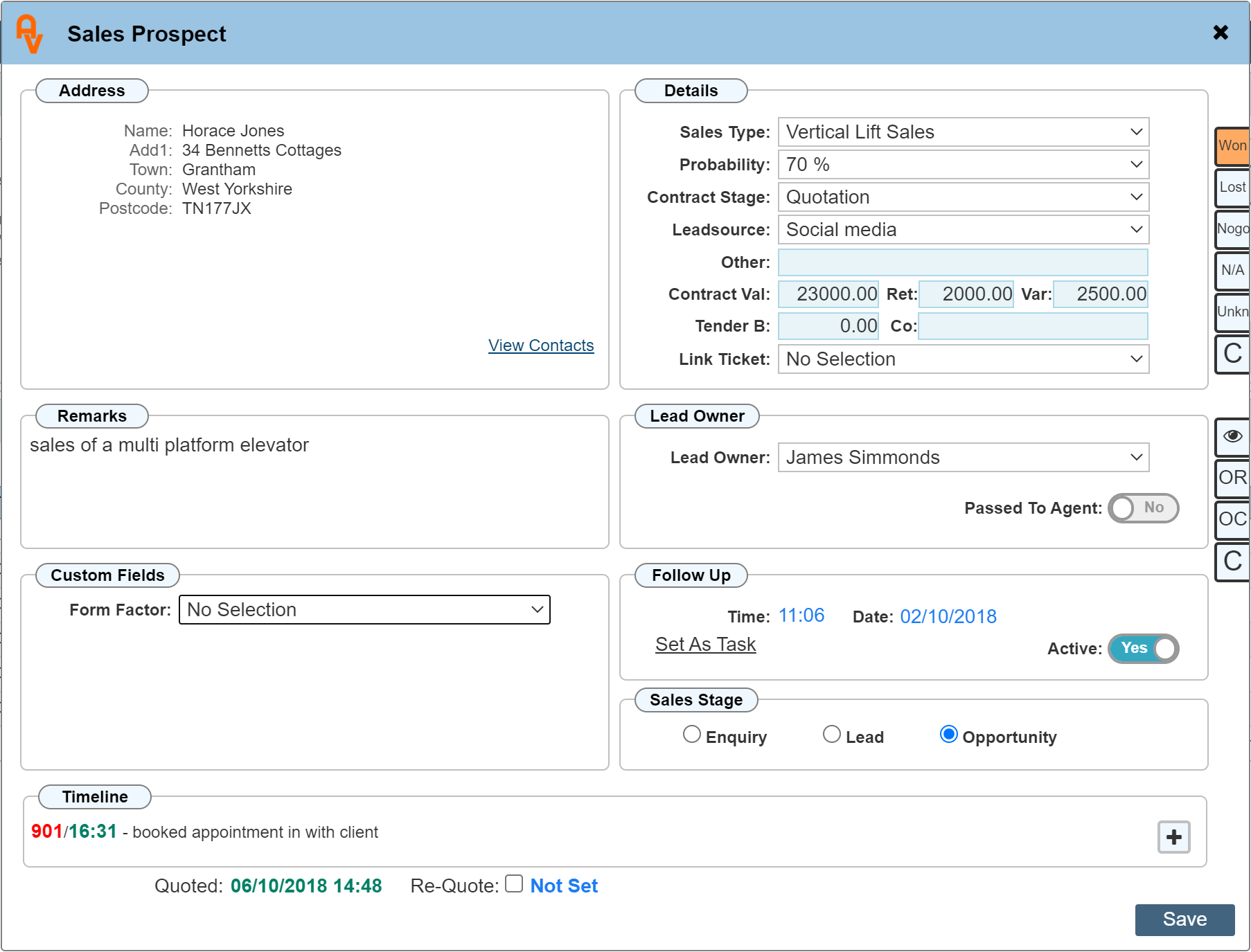Click the county value West Yorkshire
The image size is (1251, 952).
tap(237, 189)
